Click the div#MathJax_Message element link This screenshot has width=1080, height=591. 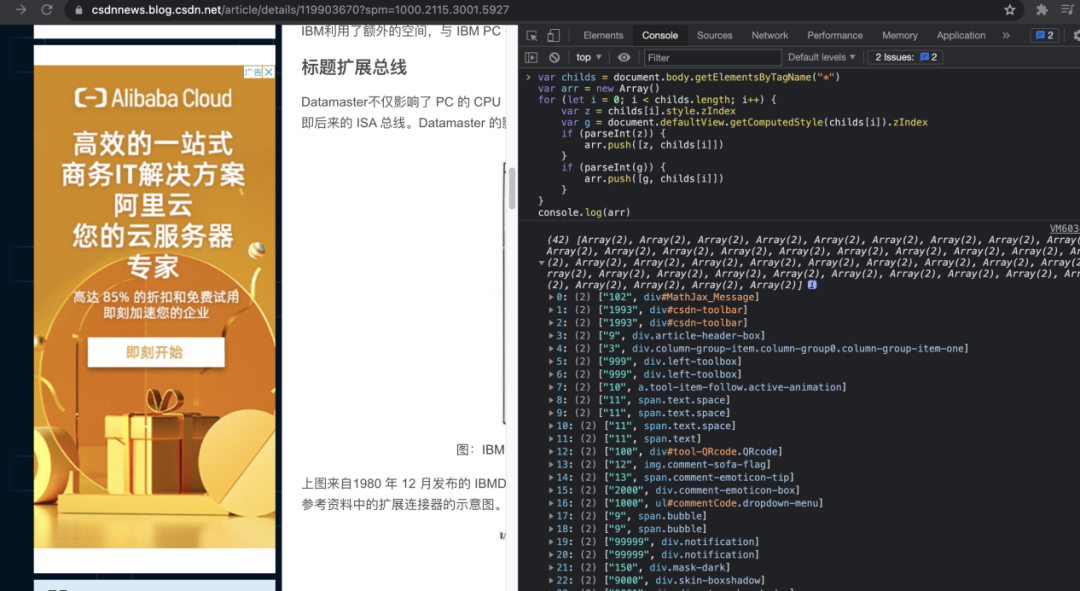(698, 297)
